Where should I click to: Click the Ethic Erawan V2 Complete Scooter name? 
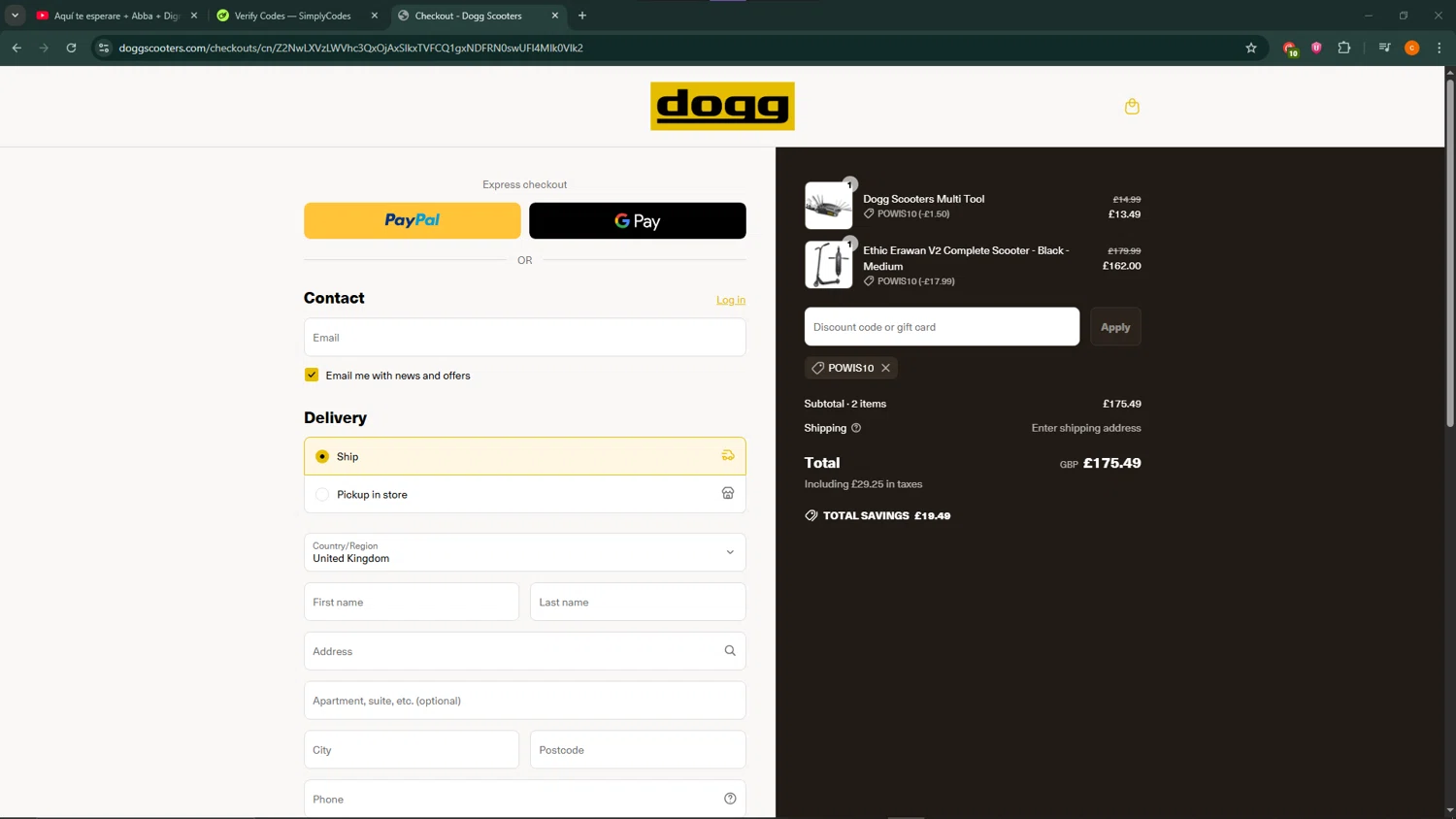coord(966,258)
